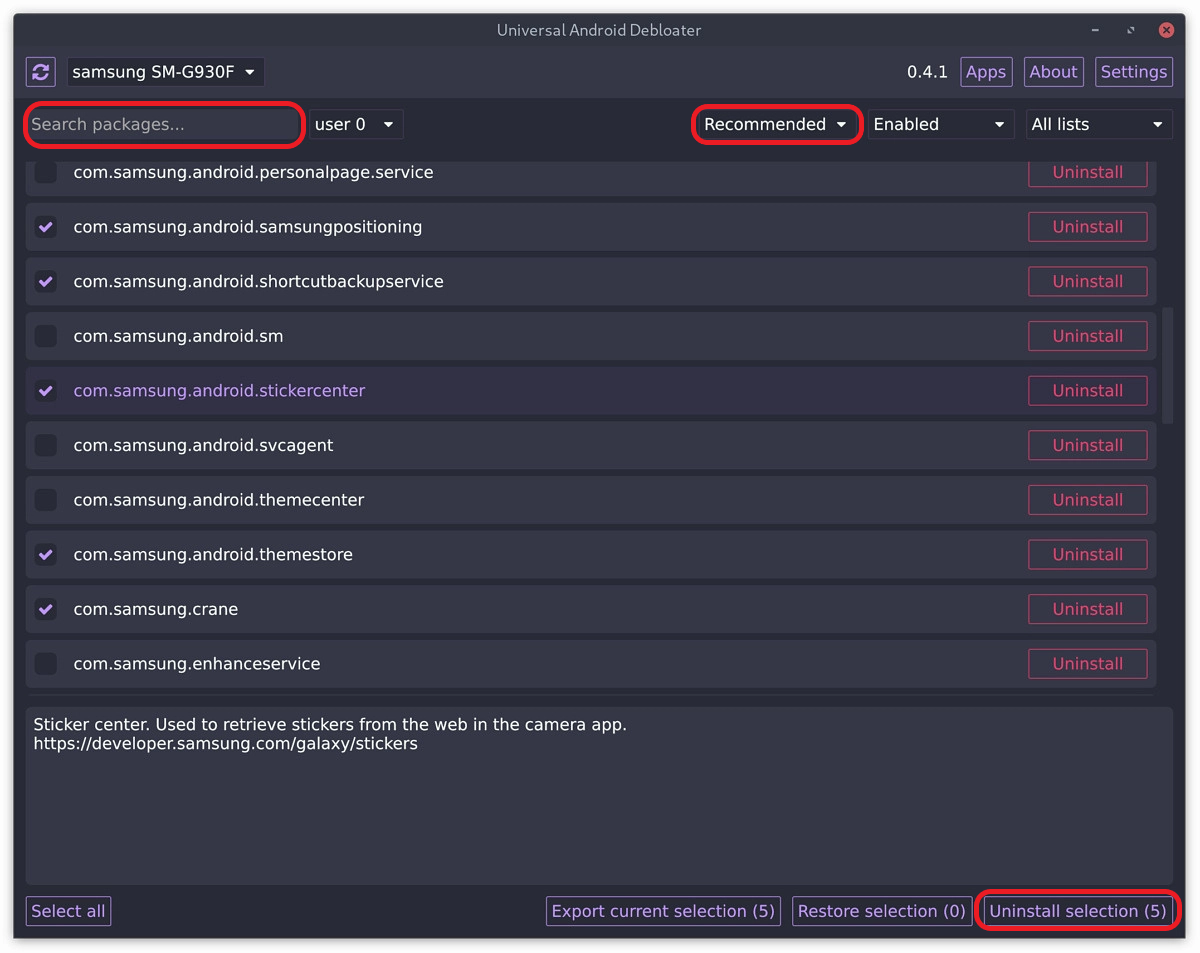The height and width of the screenshot is (953, 1200).
Task: Click the refresh device list icon
Action: click(x=41, y=72)
